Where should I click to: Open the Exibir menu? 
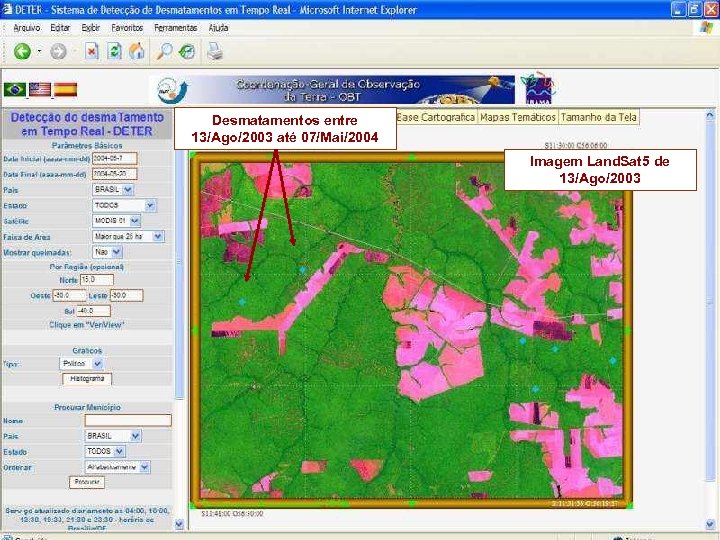coord(90,28)
